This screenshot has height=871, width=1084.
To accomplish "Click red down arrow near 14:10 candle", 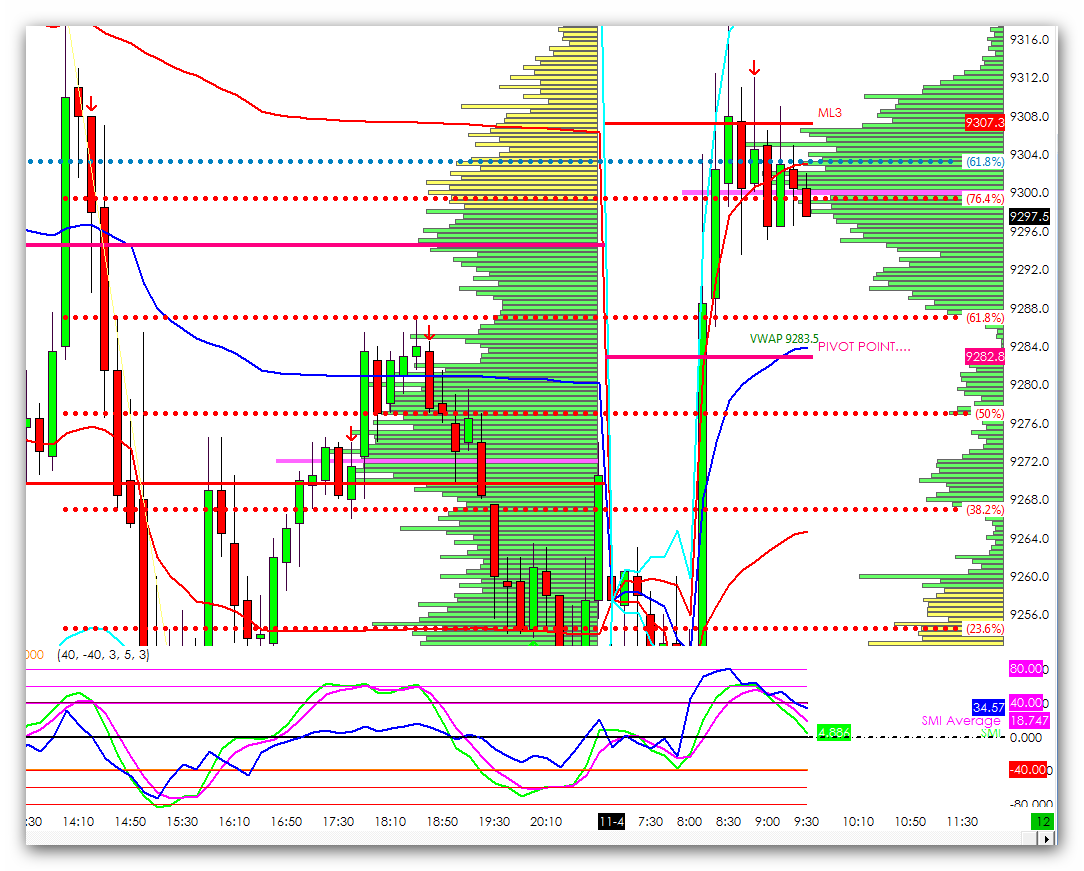I will point(91,104).
